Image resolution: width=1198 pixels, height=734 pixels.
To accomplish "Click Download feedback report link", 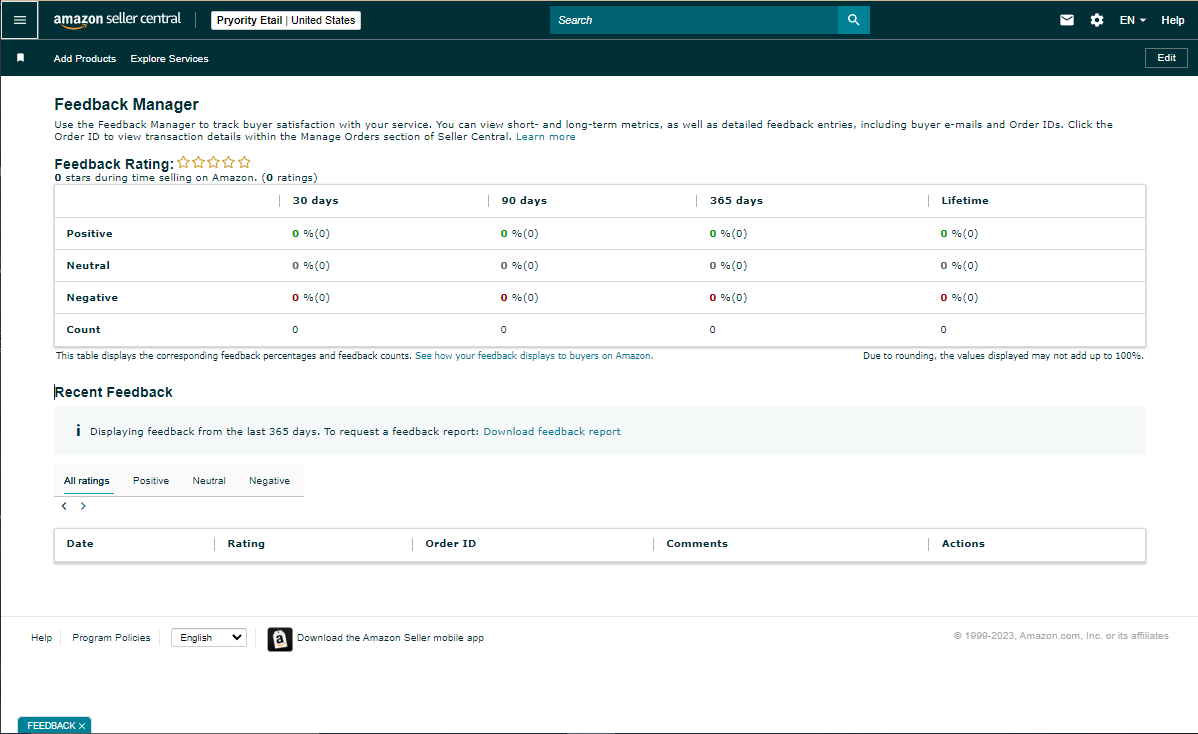I will point(552,432).
